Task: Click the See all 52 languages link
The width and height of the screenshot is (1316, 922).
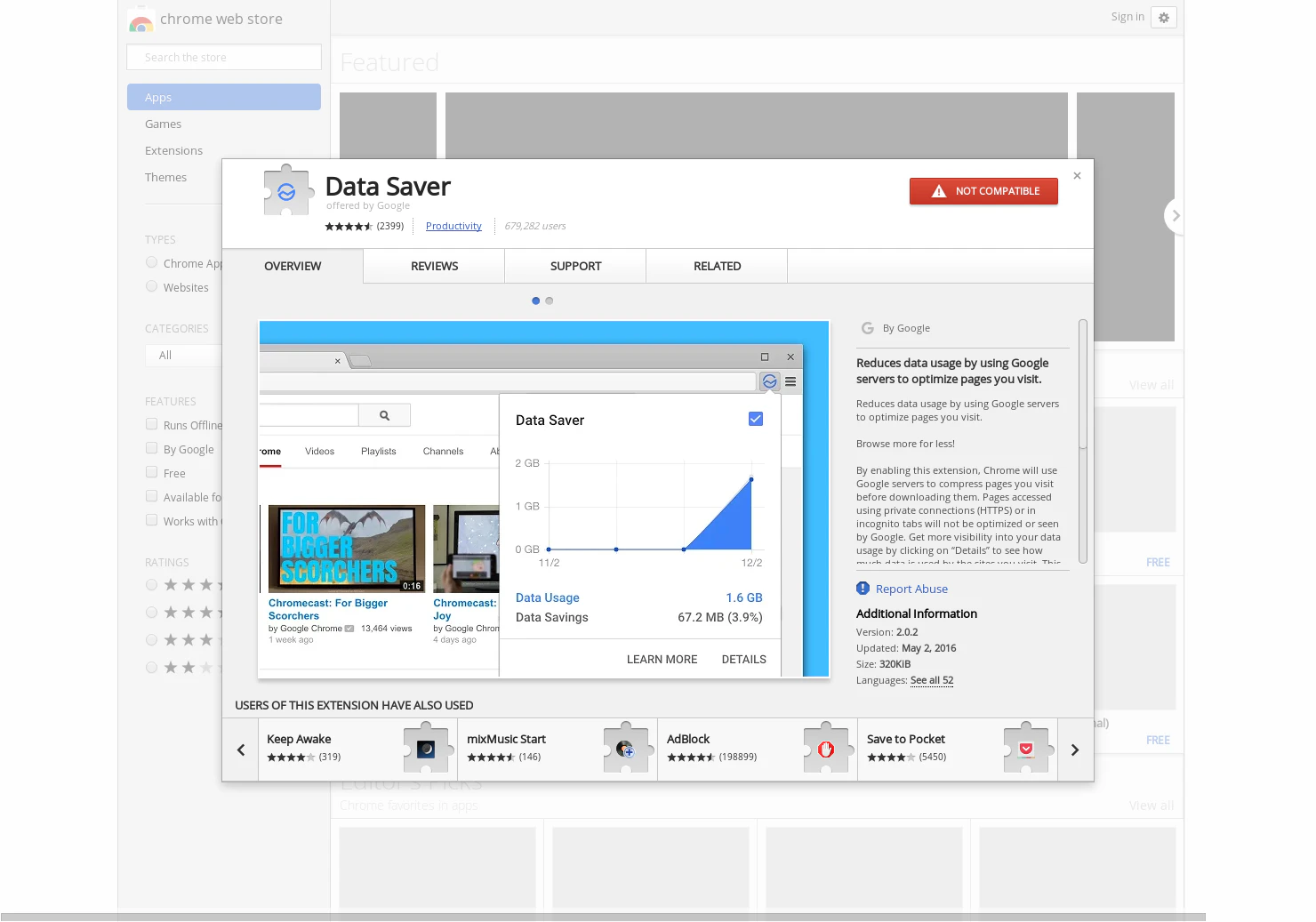Action: click(x=932, y=680)
